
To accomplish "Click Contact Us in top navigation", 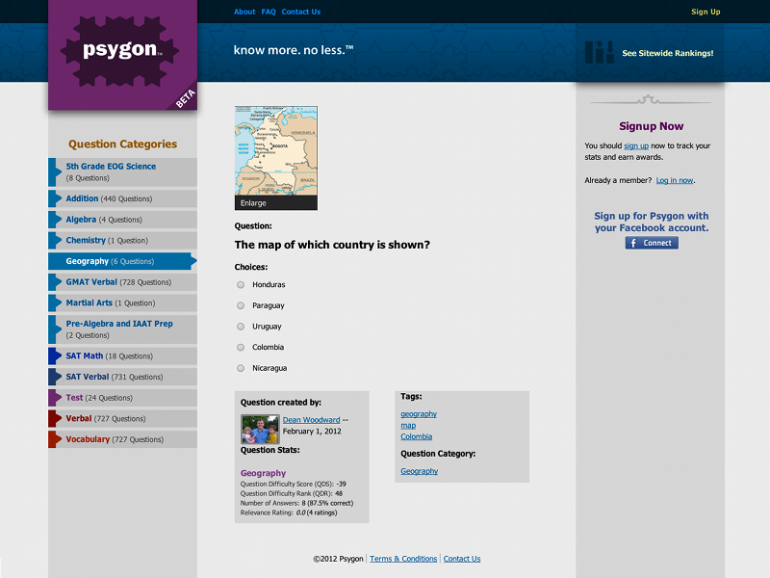I will pyautogui.click(x=301, y=12).
